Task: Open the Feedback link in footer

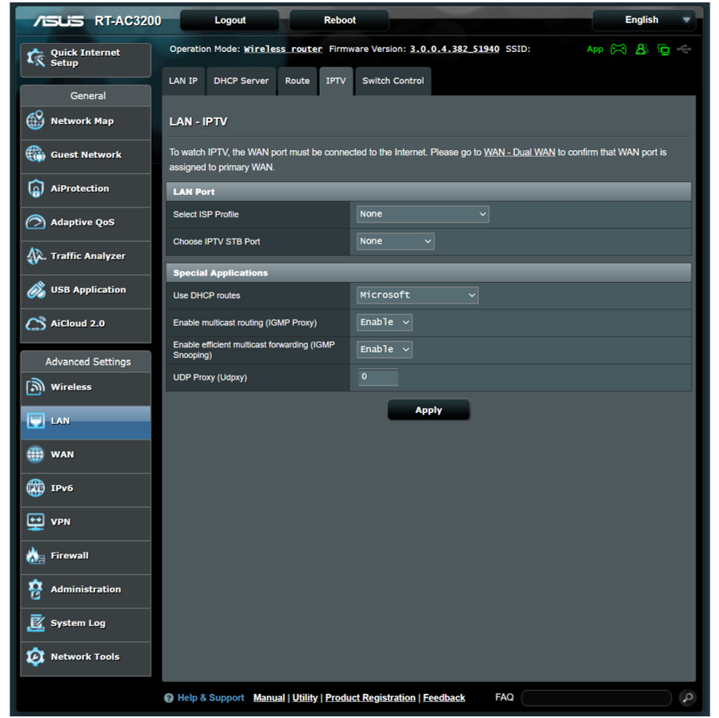Action: pyautogui.click(x=444, y=698)
